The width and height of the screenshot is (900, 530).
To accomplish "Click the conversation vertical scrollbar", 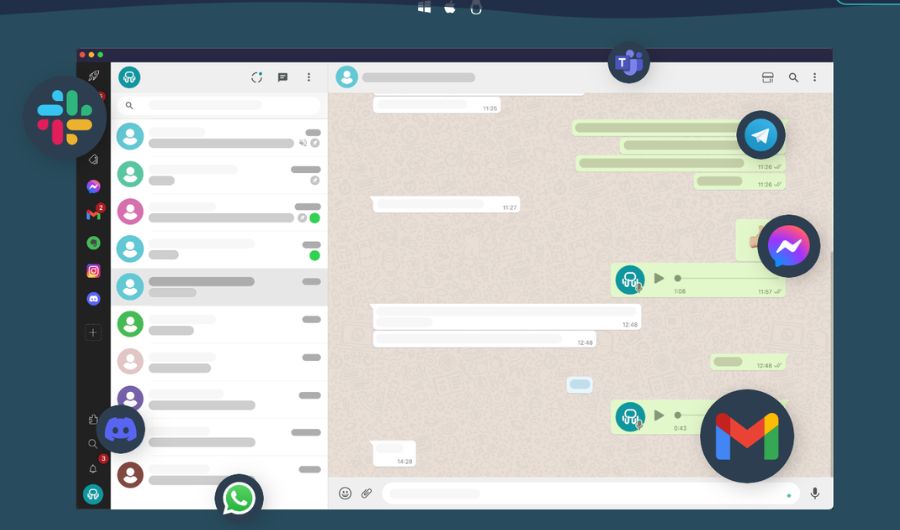I will point(831,362).
